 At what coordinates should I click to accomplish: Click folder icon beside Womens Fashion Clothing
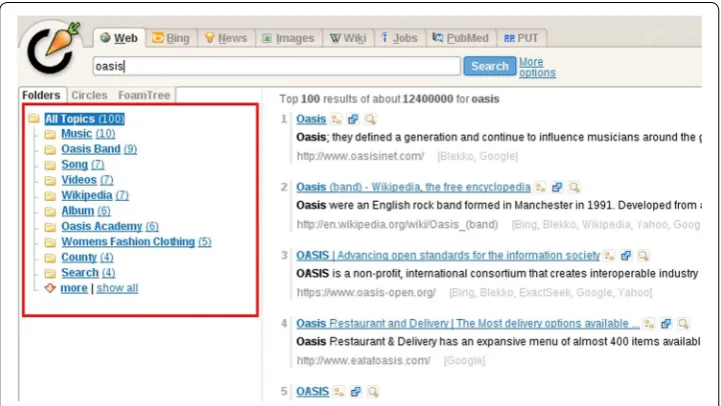tap(50, 242)
